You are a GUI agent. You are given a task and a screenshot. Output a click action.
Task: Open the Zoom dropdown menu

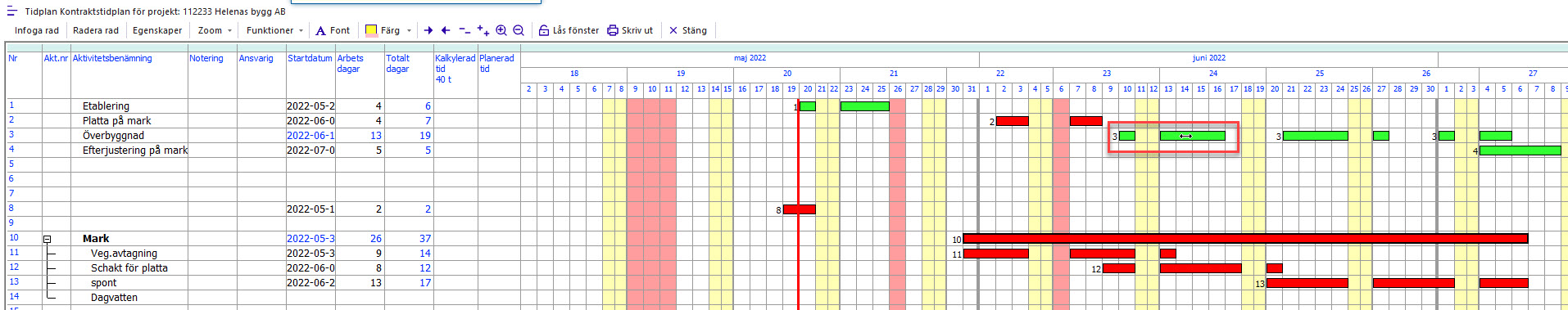tap(215, 30)
